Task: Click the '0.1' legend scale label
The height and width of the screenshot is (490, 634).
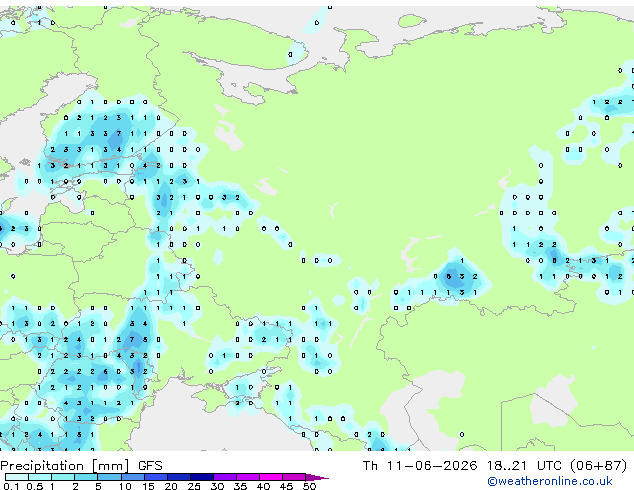Action: point(11,486)
